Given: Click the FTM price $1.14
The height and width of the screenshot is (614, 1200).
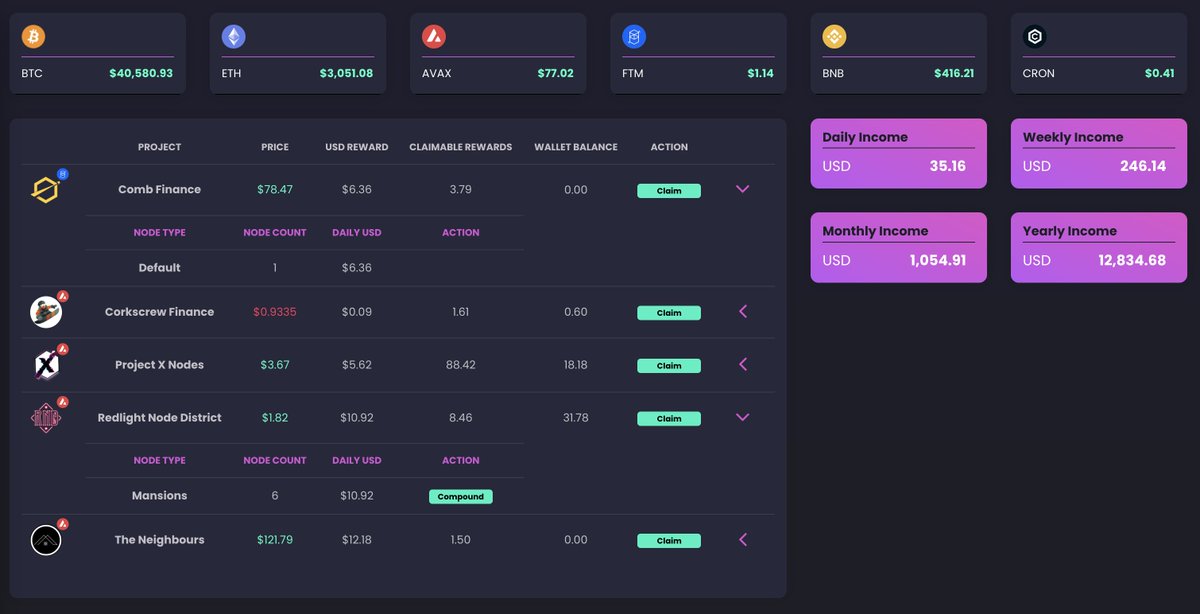Looking at the screenshot, I should (x=761, y=73).
